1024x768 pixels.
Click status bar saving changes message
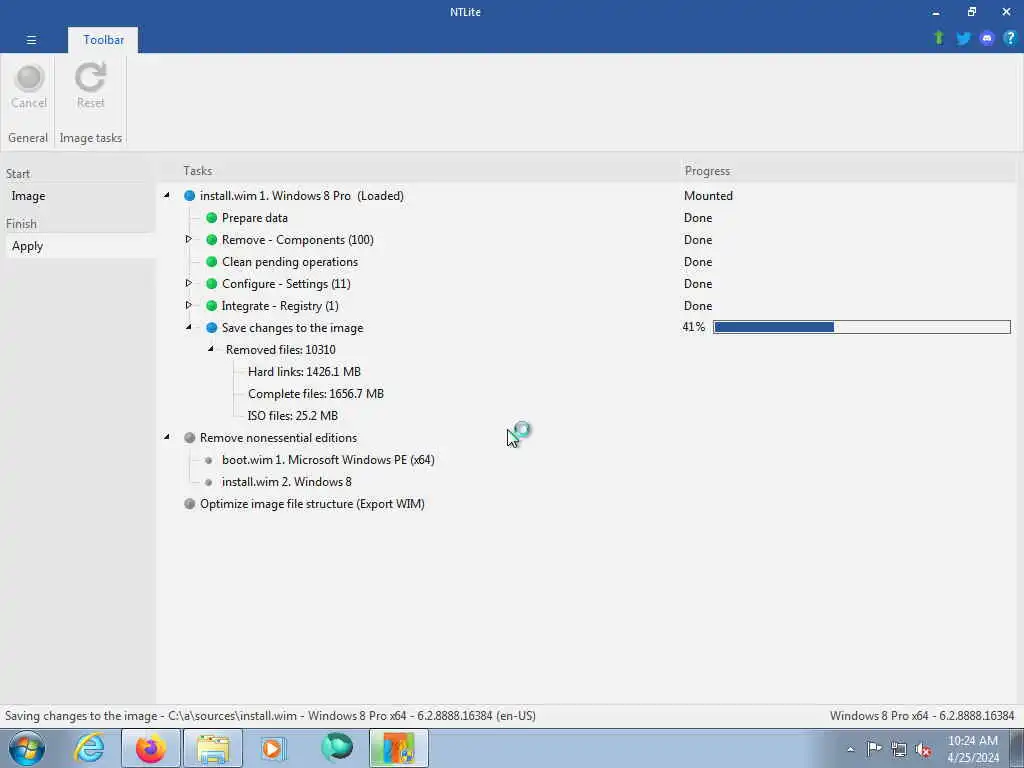(x=270, y=716)
